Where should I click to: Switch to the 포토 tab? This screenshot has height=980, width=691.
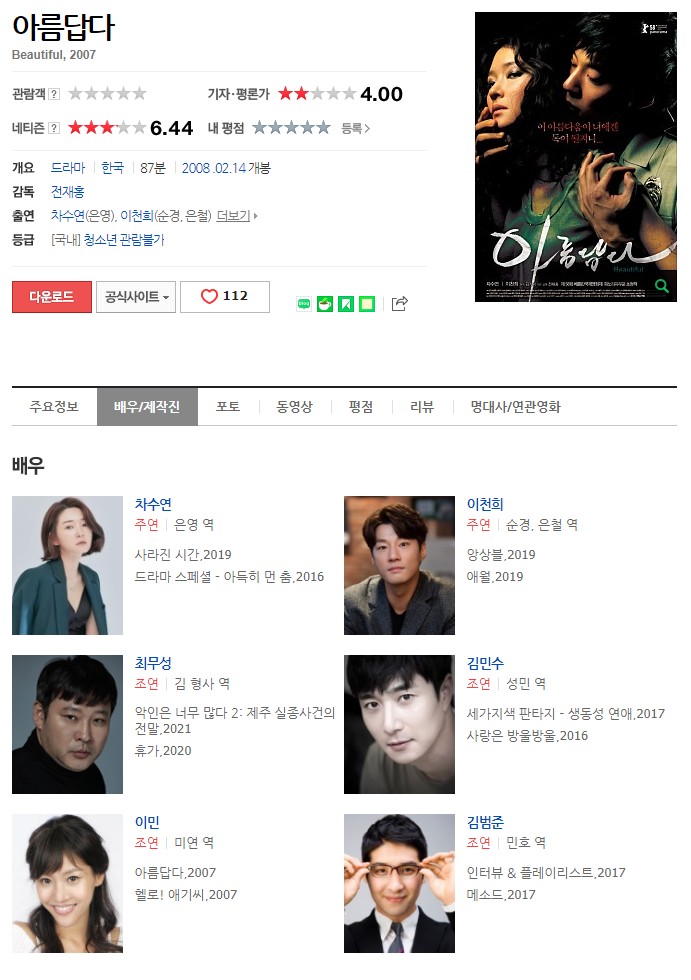[228, 407]
